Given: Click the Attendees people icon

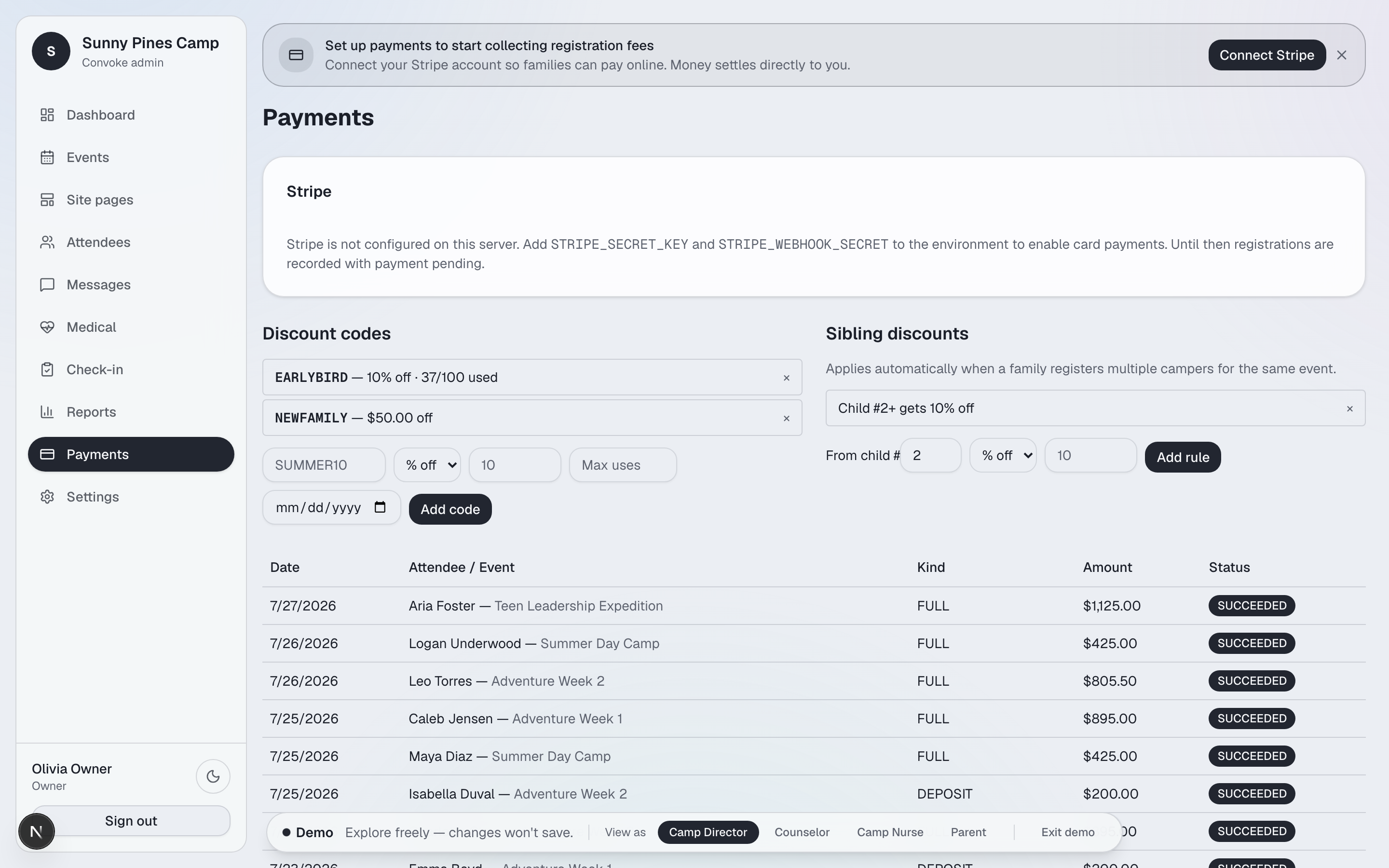Looking at the screenshot, I should [47, 242].
